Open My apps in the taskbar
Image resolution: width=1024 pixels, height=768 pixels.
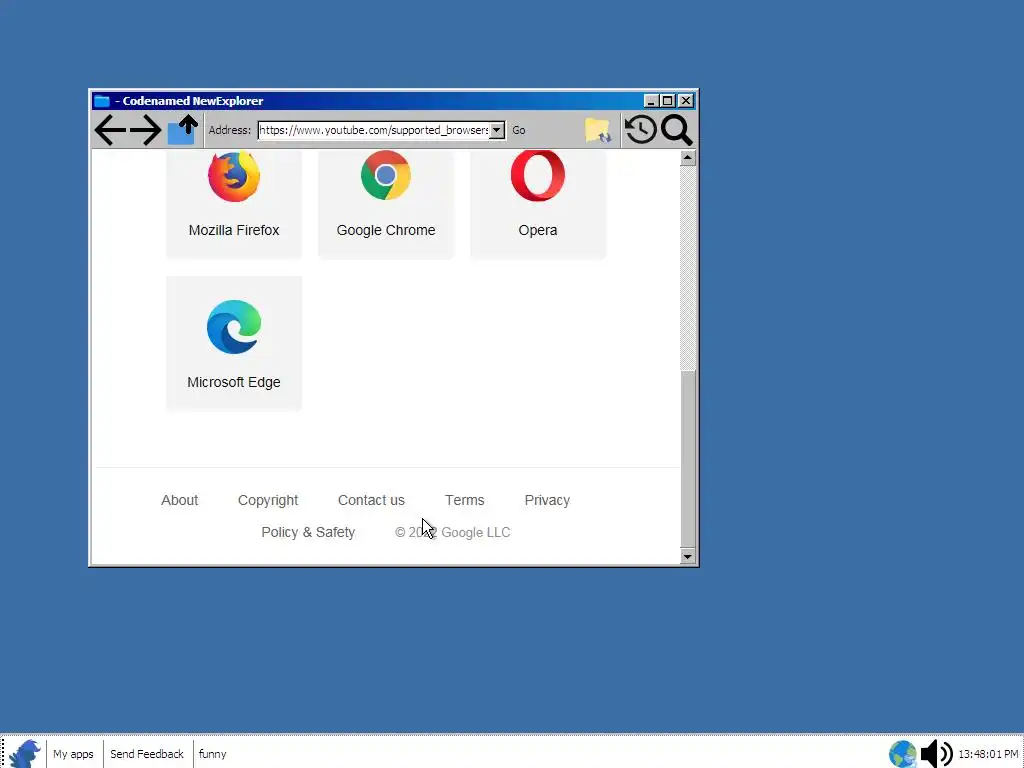coord(73,754)
